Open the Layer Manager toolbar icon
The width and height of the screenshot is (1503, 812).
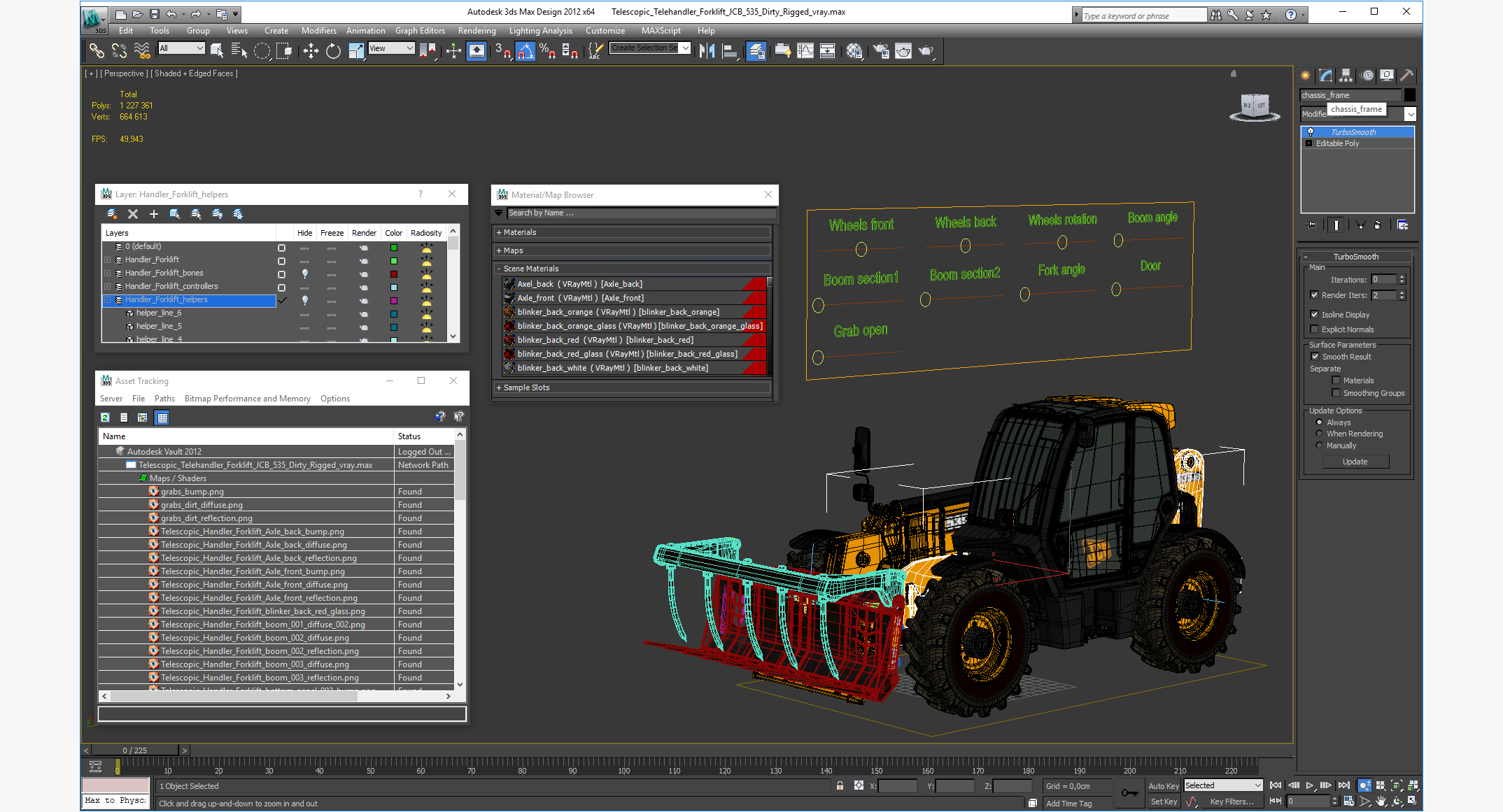pyautogui.click(x=756, y=50)
